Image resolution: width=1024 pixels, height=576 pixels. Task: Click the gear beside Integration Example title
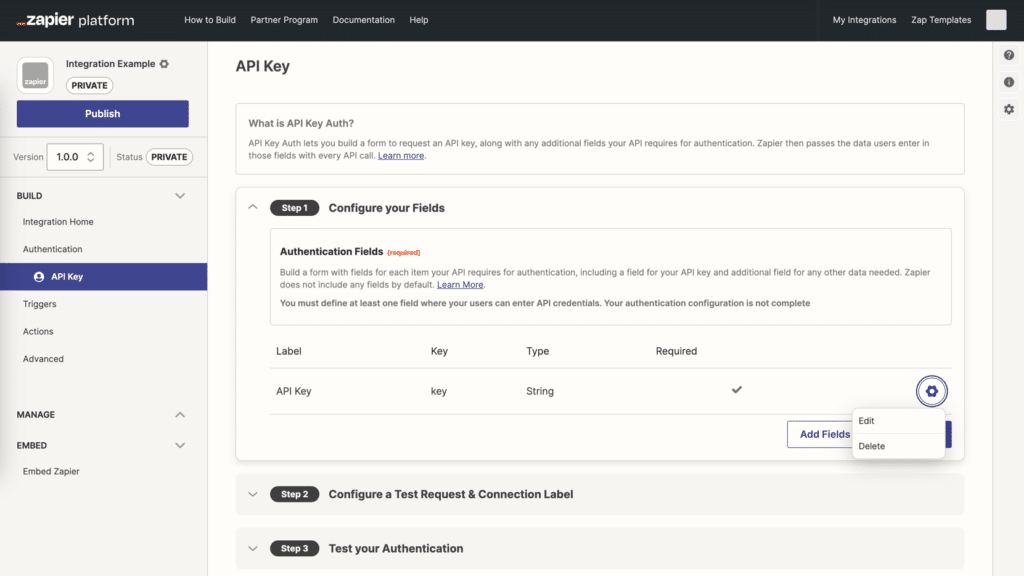[x=167, y=62]
